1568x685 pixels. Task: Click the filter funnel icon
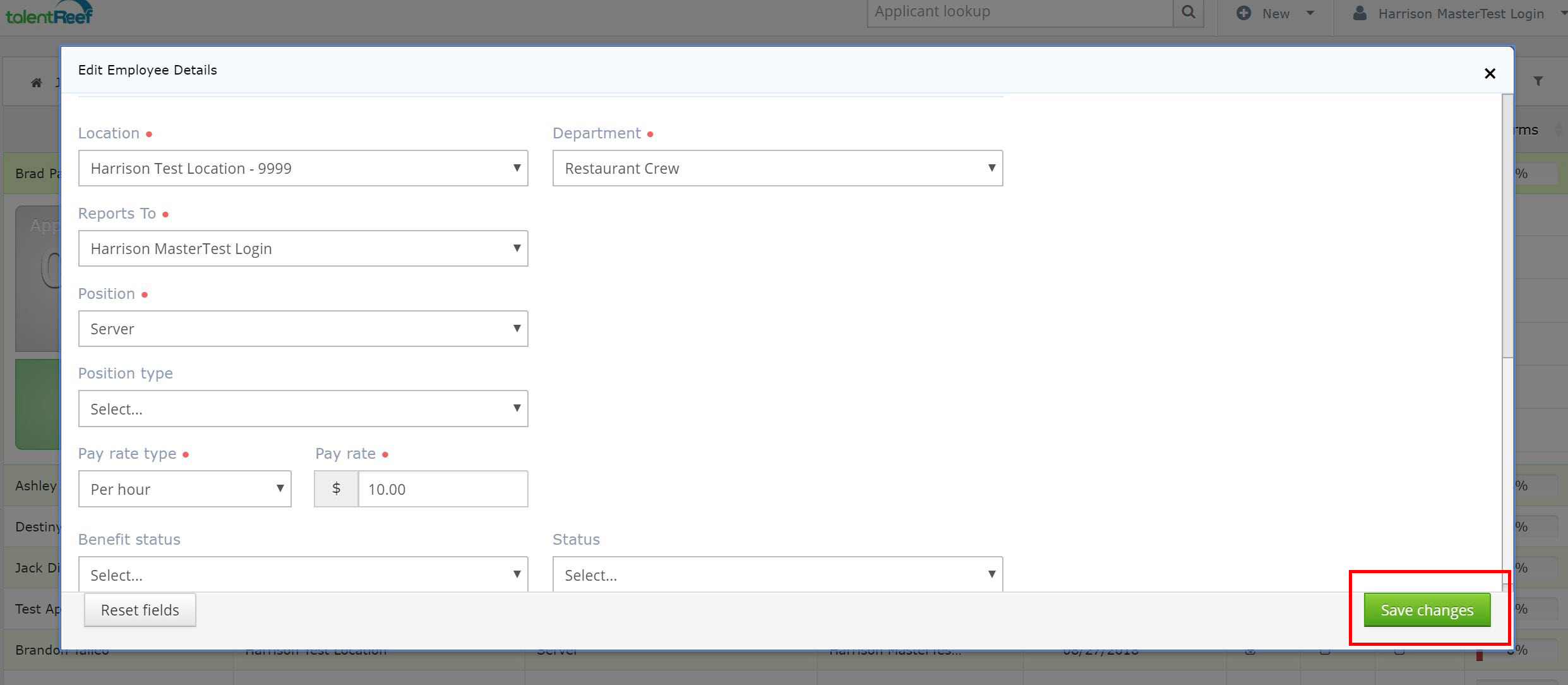1538,82
